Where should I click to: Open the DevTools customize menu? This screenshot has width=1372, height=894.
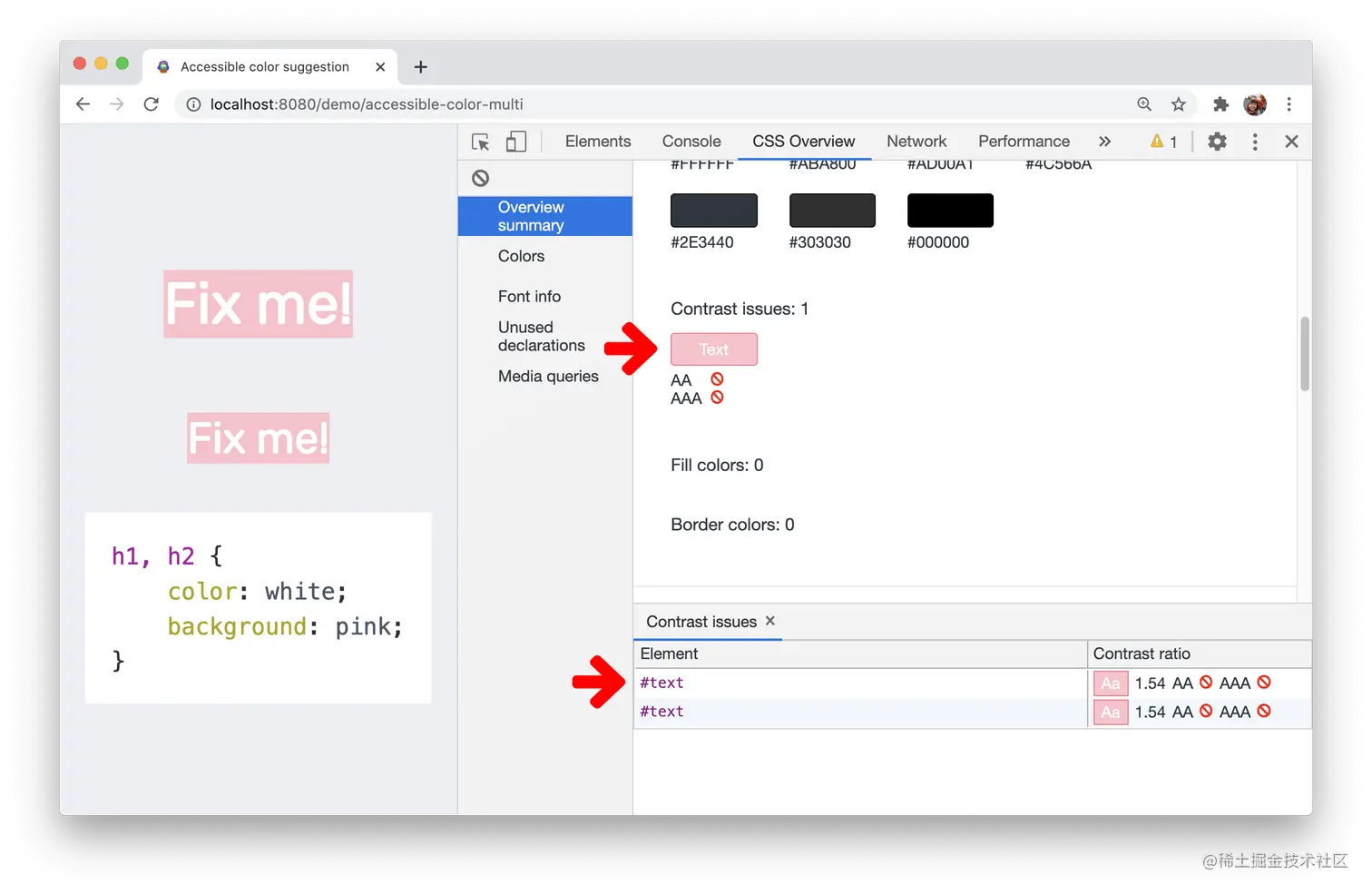click(x=1255, y=142)
